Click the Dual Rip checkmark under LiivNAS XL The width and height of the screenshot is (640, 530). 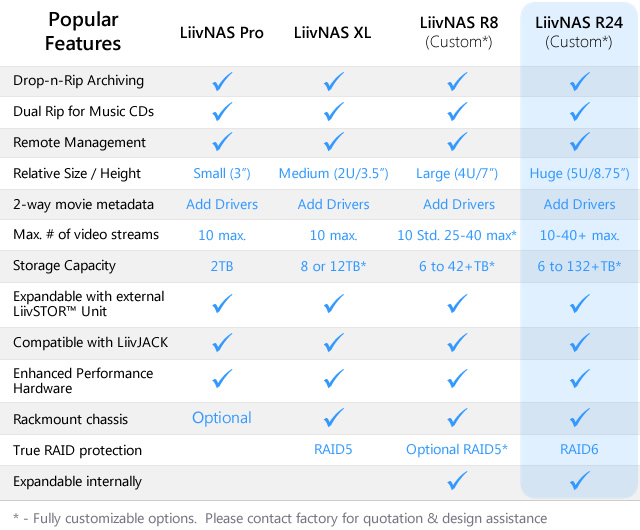[x=333, y=112]
